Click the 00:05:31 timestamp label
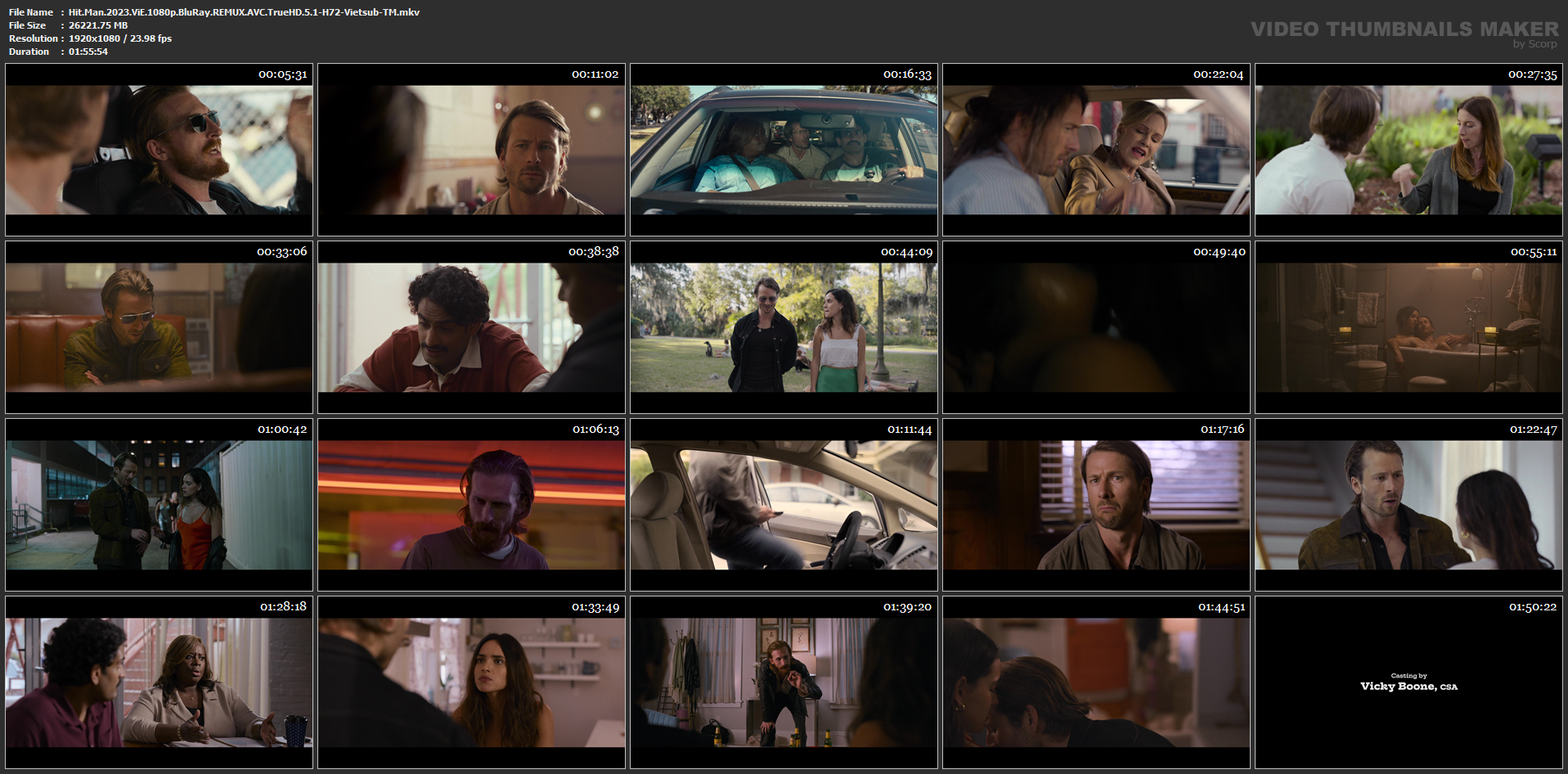 pos(283,74)
